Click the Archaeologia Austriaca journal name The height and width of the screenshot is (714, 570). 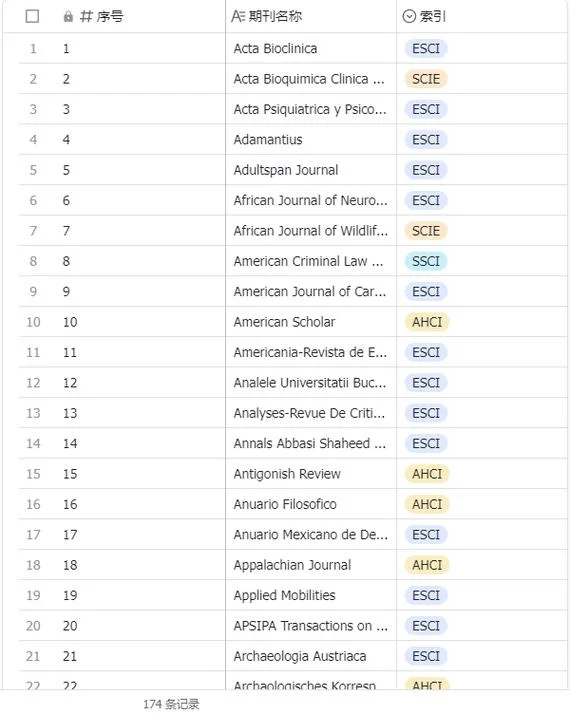pos(300,656)
